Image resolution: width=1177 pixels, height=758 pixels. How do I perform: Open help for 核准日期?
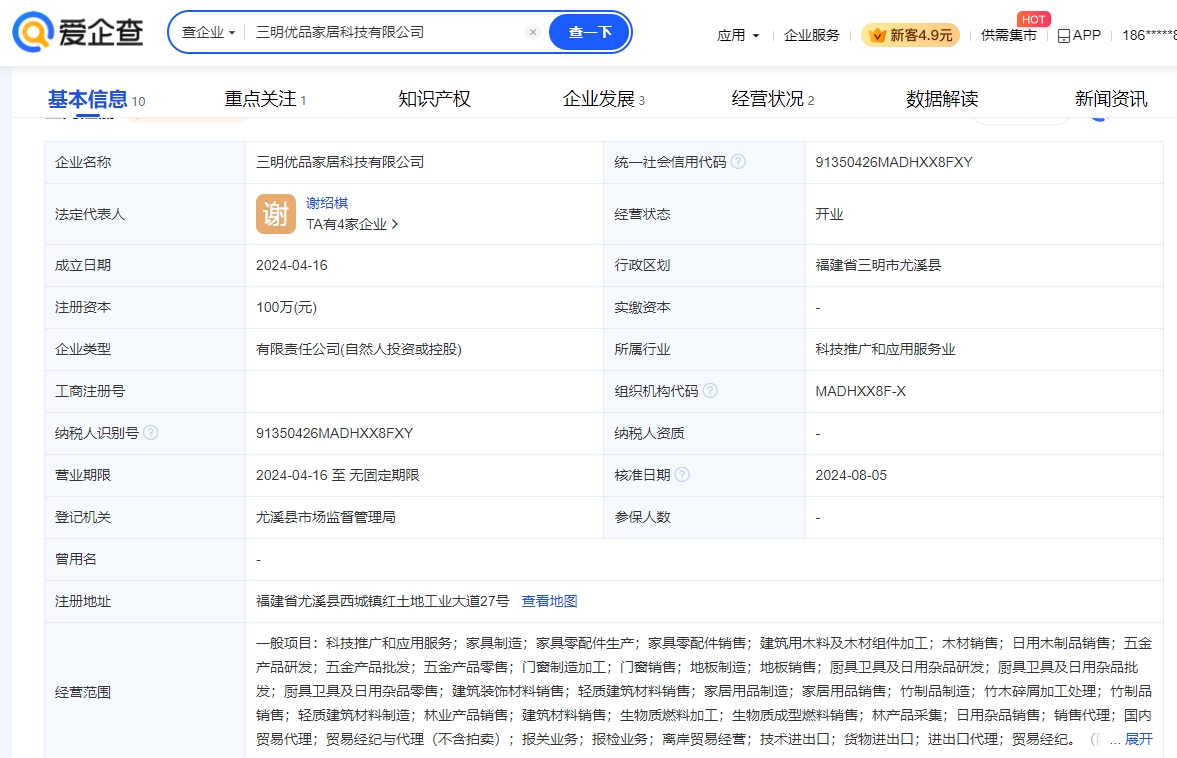click(x=682, y=475)
